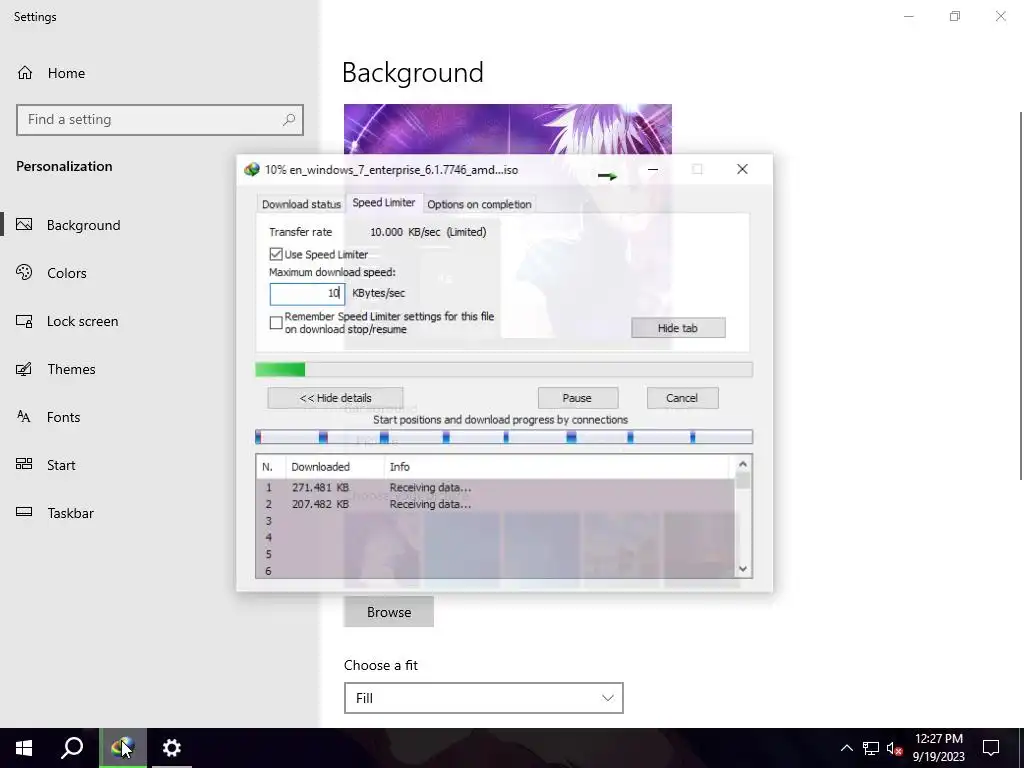Select connection row 1 with 271.481 KB
This screenshot has width=1024, height=768.
pyautogui.click(x=496, y=488)
